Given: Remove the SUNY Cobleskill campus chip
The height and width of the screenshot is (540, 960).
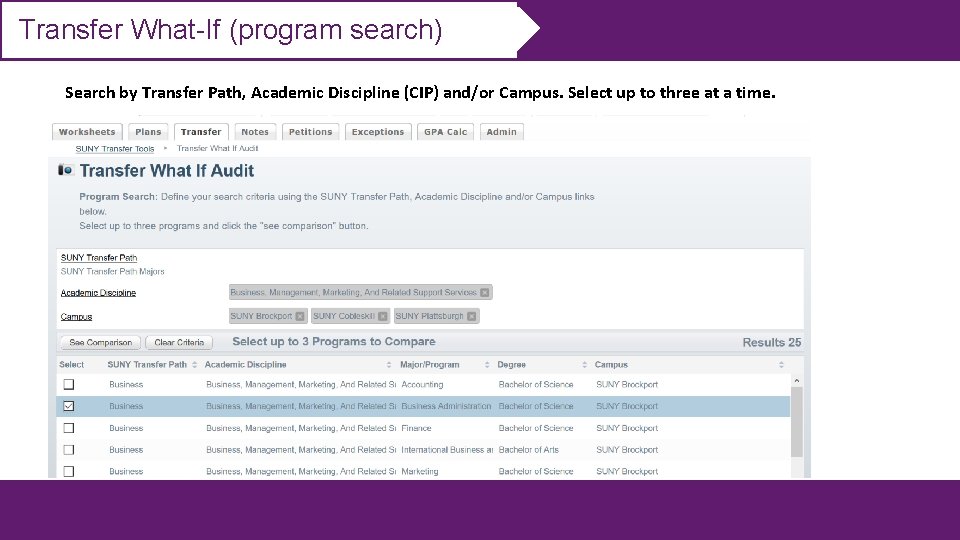Looking at the screenshot, I should point(383,316).
